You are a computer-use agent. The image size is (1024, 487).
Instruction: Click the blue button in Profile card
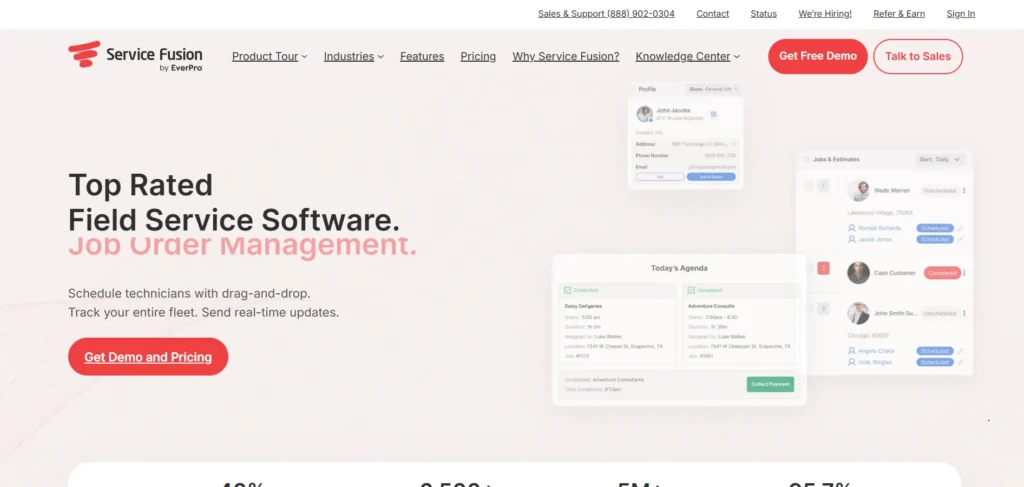(x=711, y=177)
